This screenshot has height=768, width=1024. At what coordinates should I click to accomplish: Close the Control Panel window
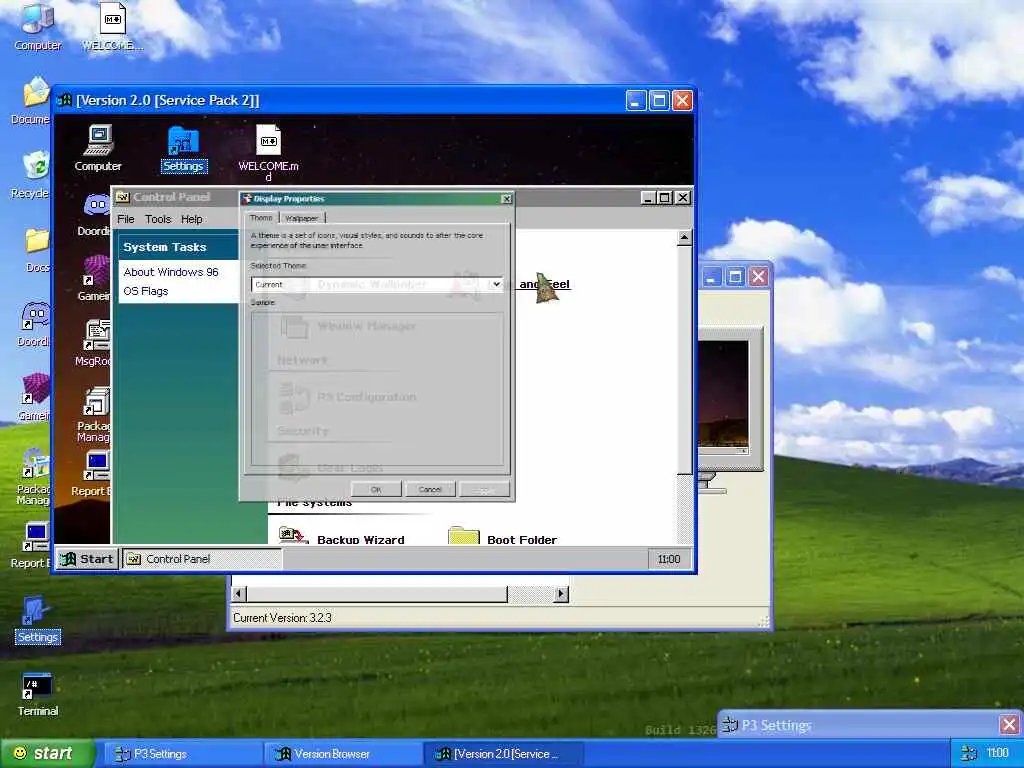coord(682,198)
